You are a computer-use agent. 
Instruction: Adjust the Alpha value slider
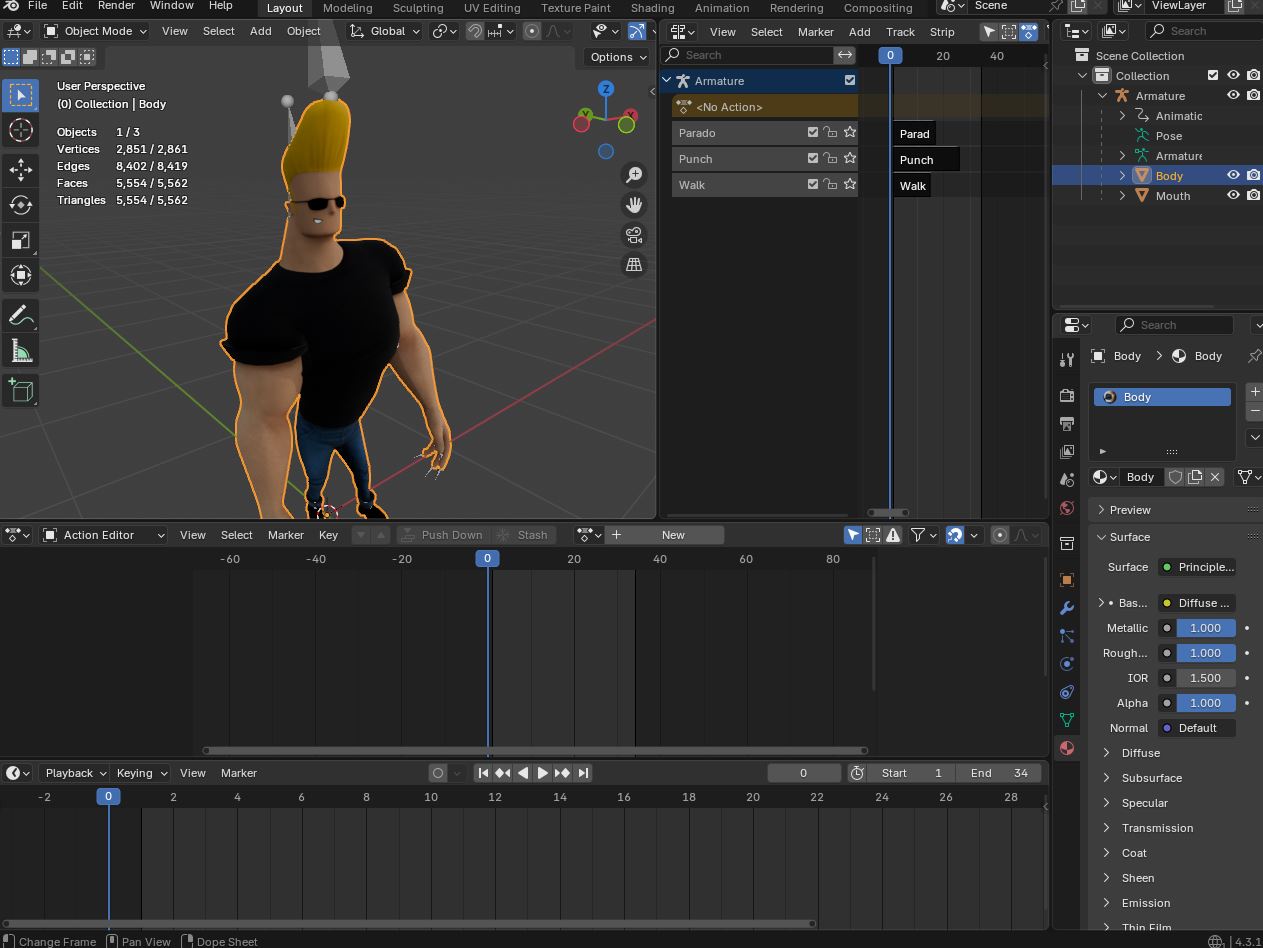pos(1205,703)
